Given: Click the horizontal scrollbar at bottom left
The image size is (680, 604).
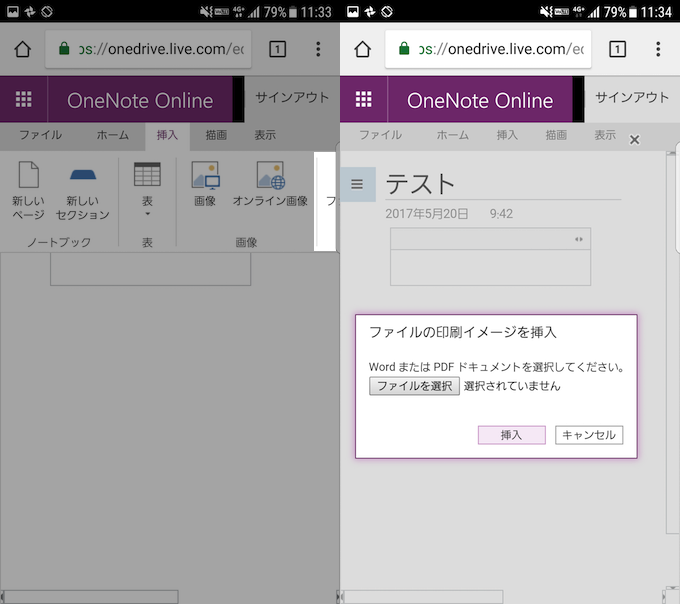Looking at the screenshot, I should [90, 597].
